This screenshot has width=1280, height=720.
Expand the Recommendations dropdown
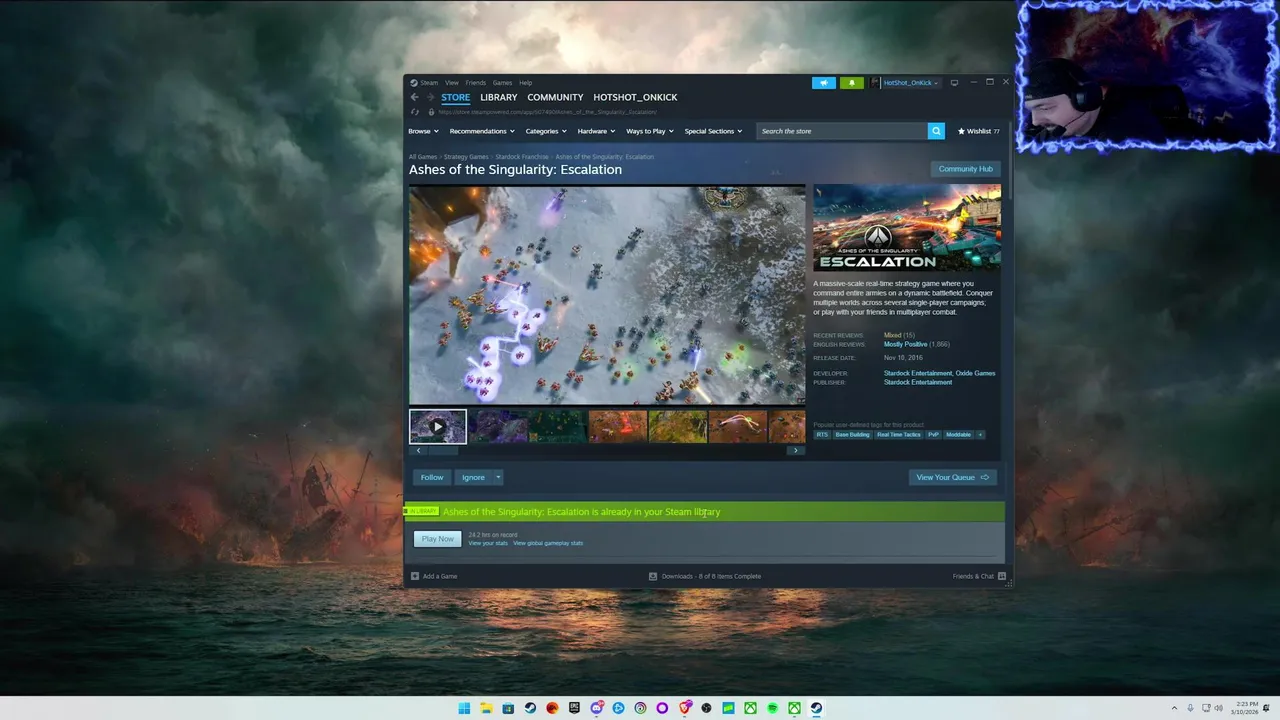tap(482, 131)
